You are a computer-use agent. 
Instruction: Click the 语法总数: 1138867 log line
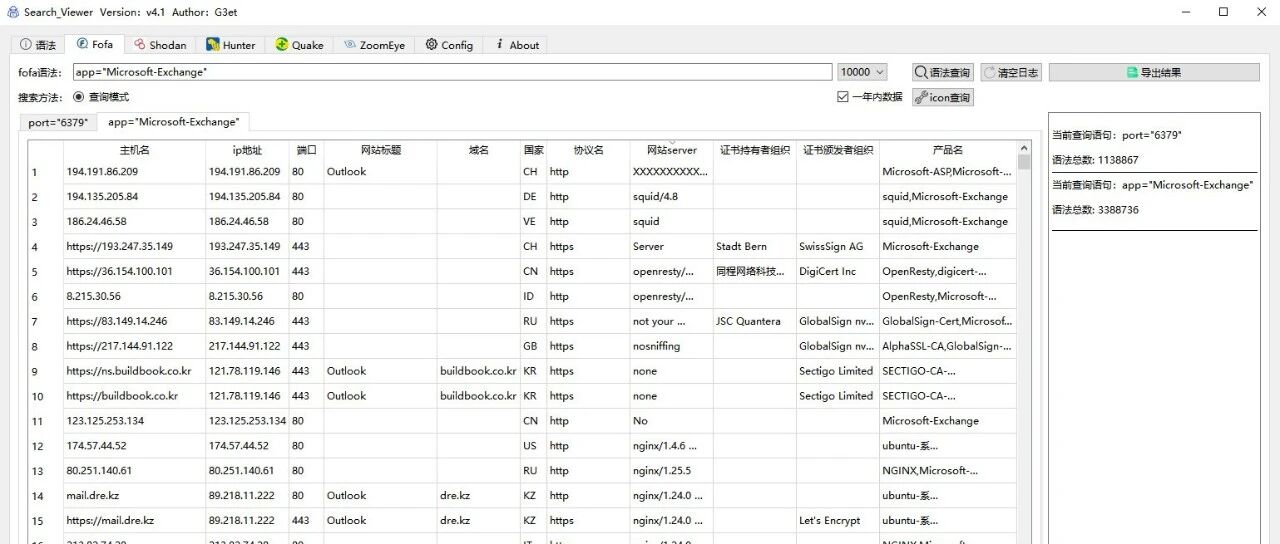(1095, 160)
